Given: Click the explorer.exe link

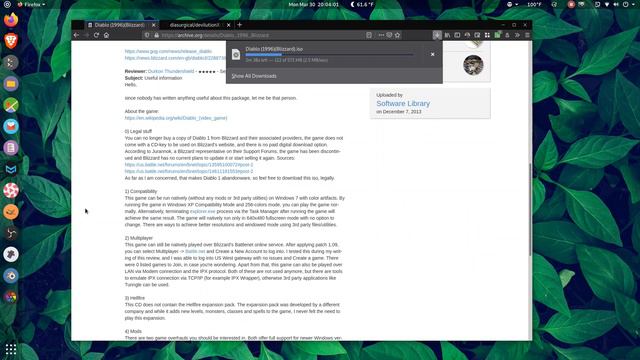Looking at the screenshot, I should point(202,211).
